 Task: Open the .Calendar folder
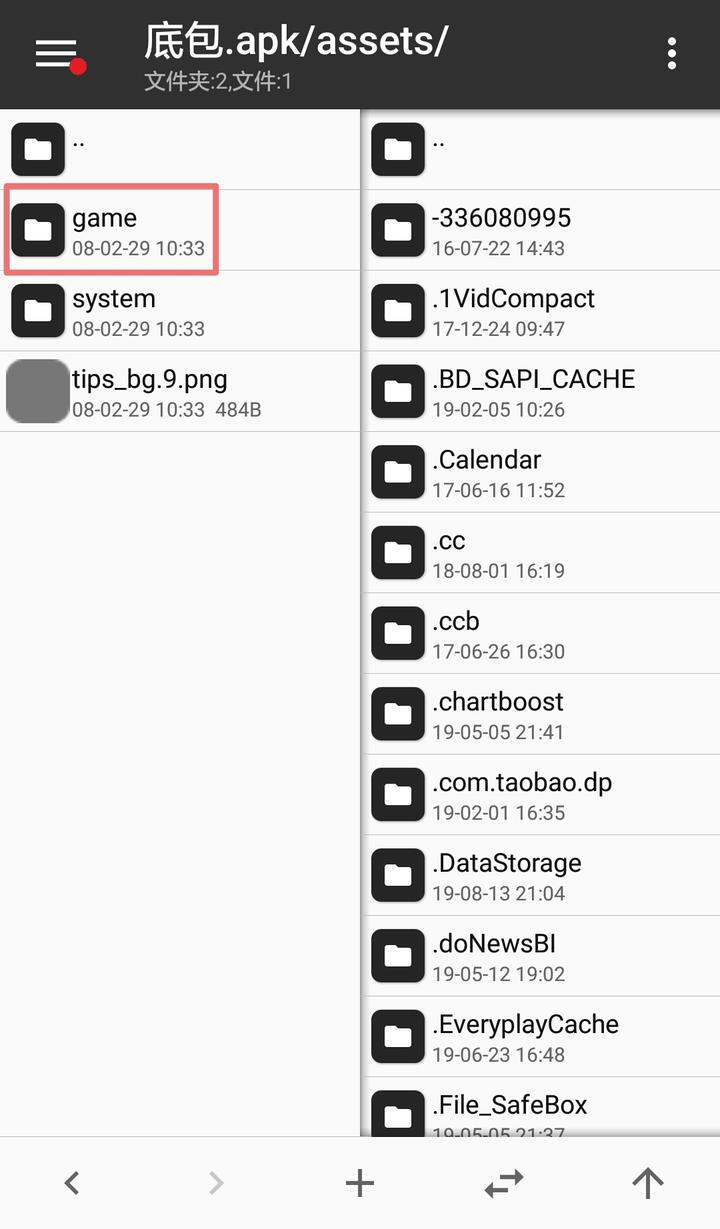[541, 472]
